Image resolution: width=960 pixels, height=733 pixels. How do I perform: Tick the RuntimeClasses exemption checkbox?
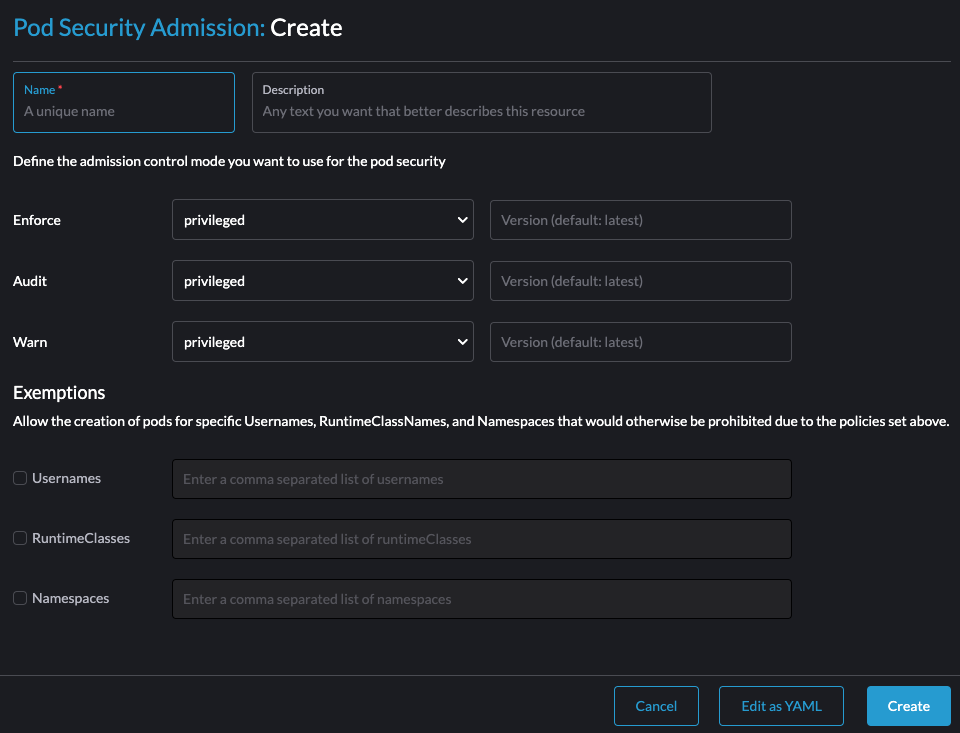coord(20,538)
